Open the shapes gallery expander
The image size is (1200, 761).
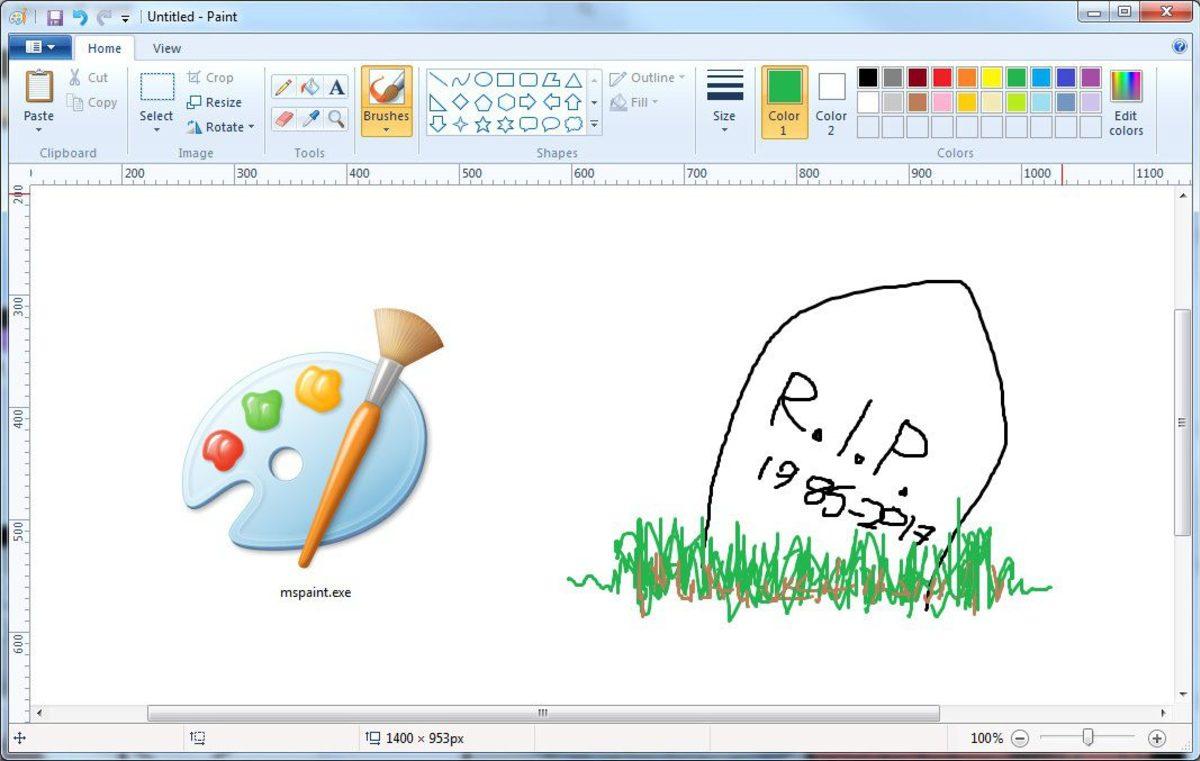(593, 125)
